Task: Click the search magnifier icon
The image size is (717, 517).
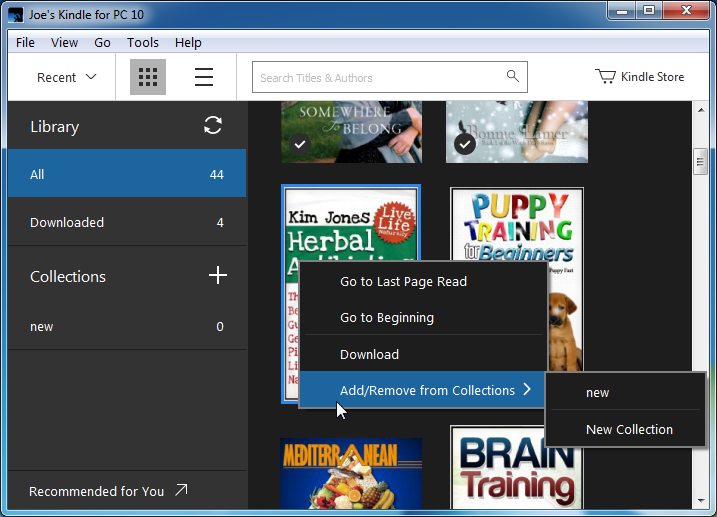Action: click(513, 76)
